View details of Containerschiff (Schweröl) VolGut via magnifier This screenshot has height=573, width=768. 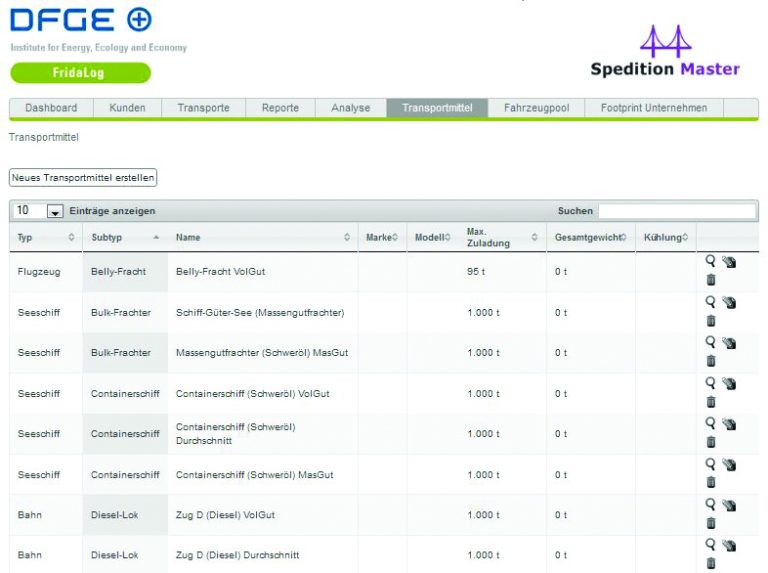click(711, 382)
